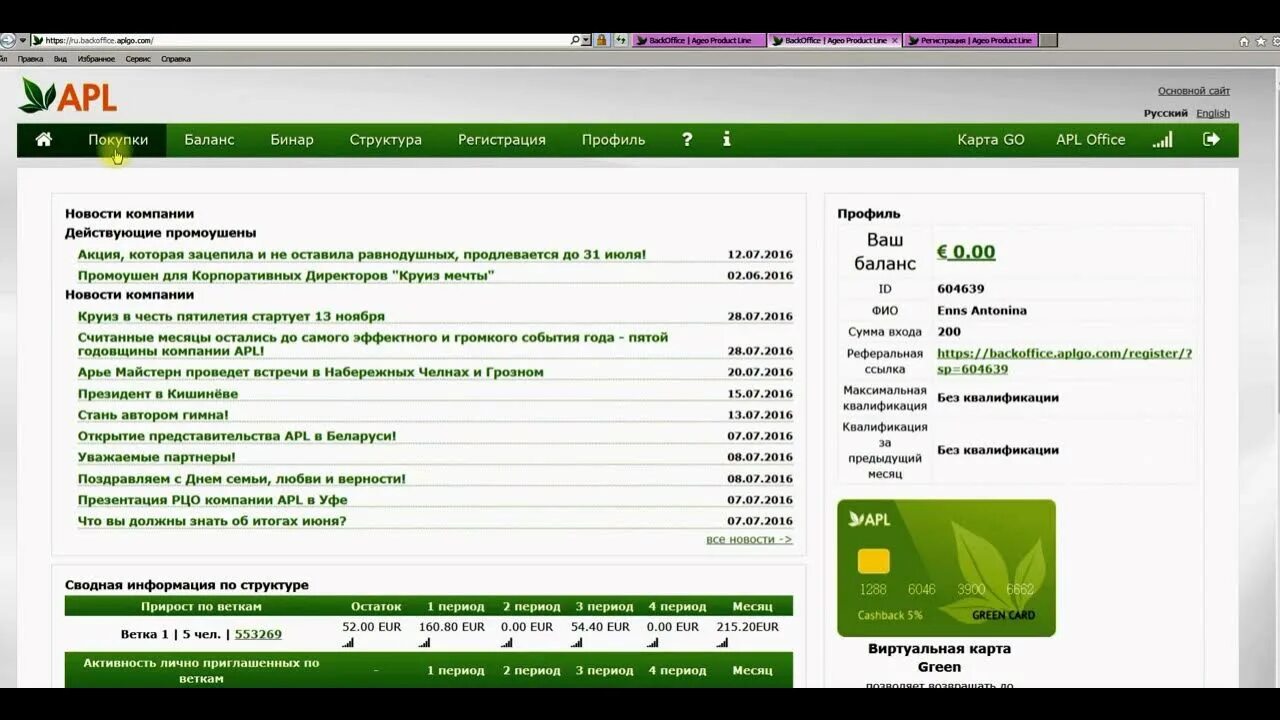Open news 'Что вы должны знать об итогах июня?'
Viewport: 1280px width, 720px height.
click(x=212, y=521)
